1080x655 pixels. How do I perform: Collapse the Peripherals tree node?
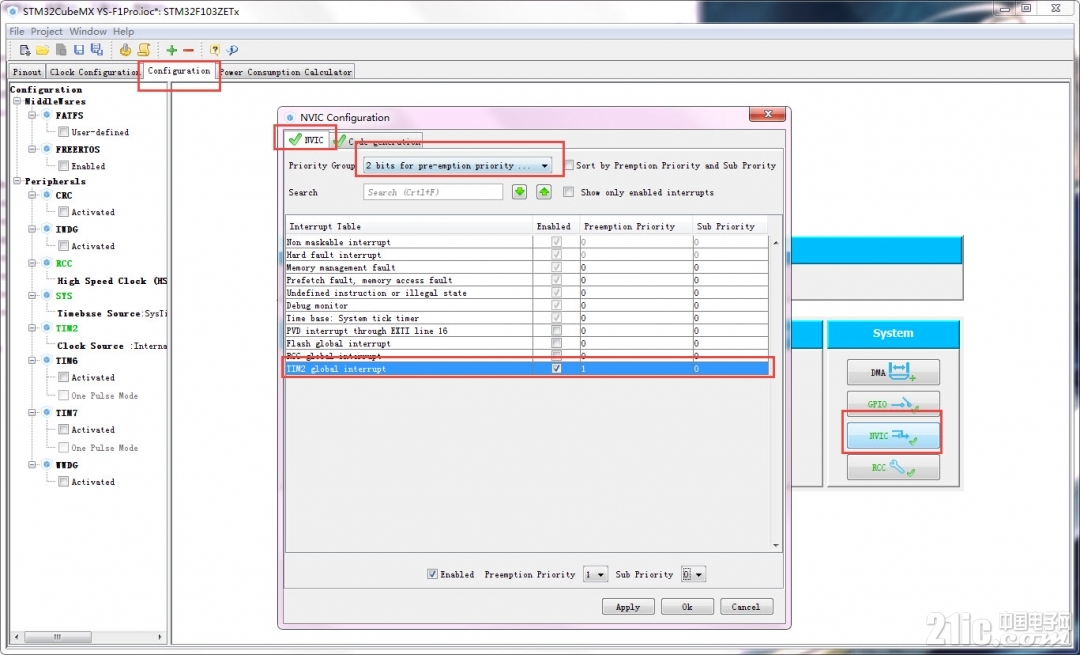point(17,181)
